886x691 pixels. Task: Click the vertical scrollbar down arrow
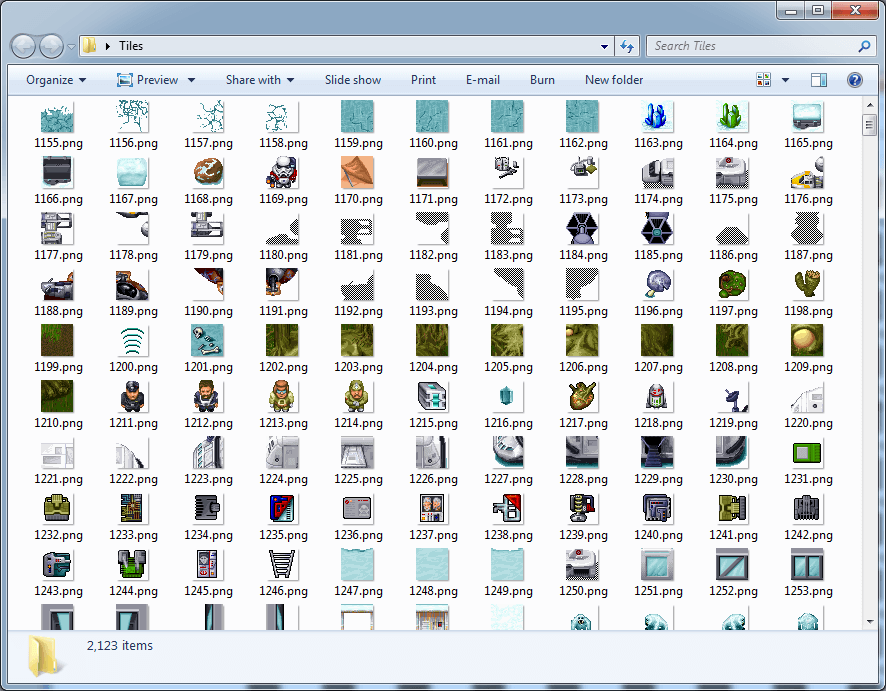pyautogui.click(x=870, y=621)
